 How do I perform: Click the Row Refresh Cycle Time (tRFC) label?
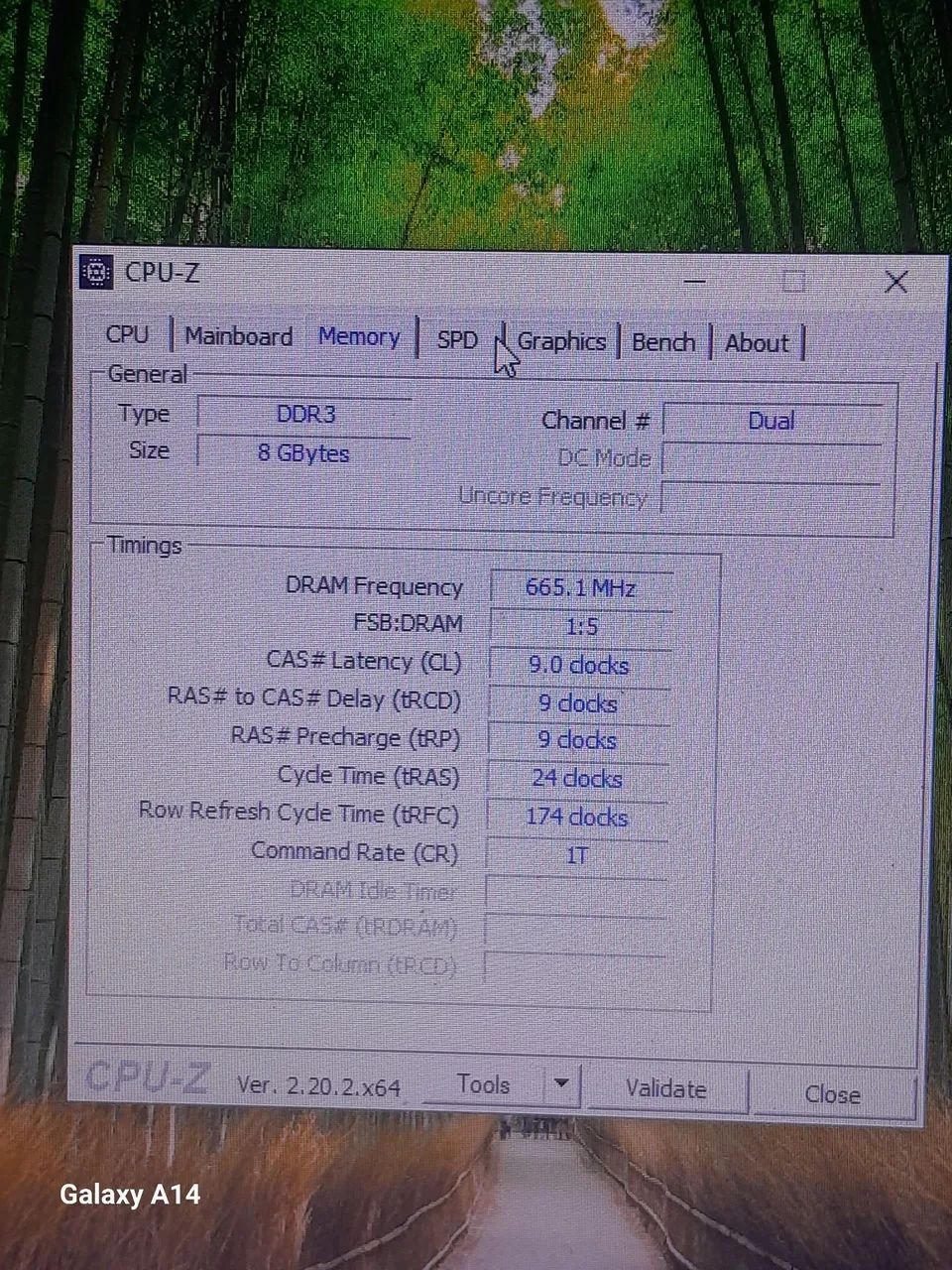point(298,813)
